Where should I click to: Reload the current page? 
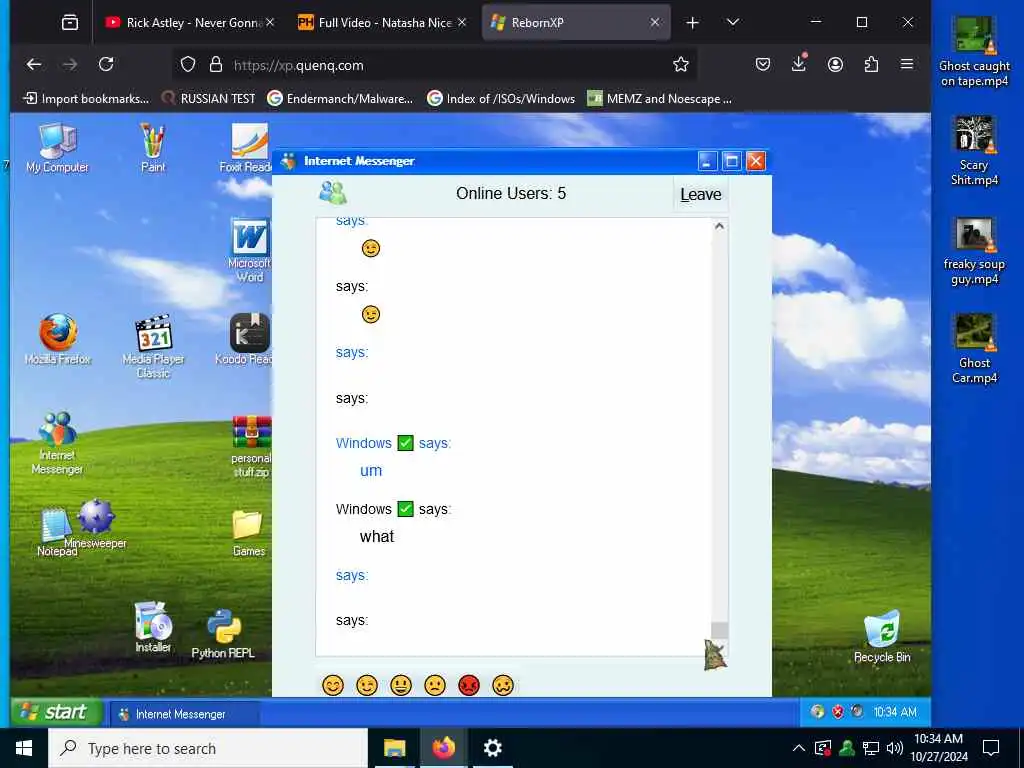tap(106, 64)
